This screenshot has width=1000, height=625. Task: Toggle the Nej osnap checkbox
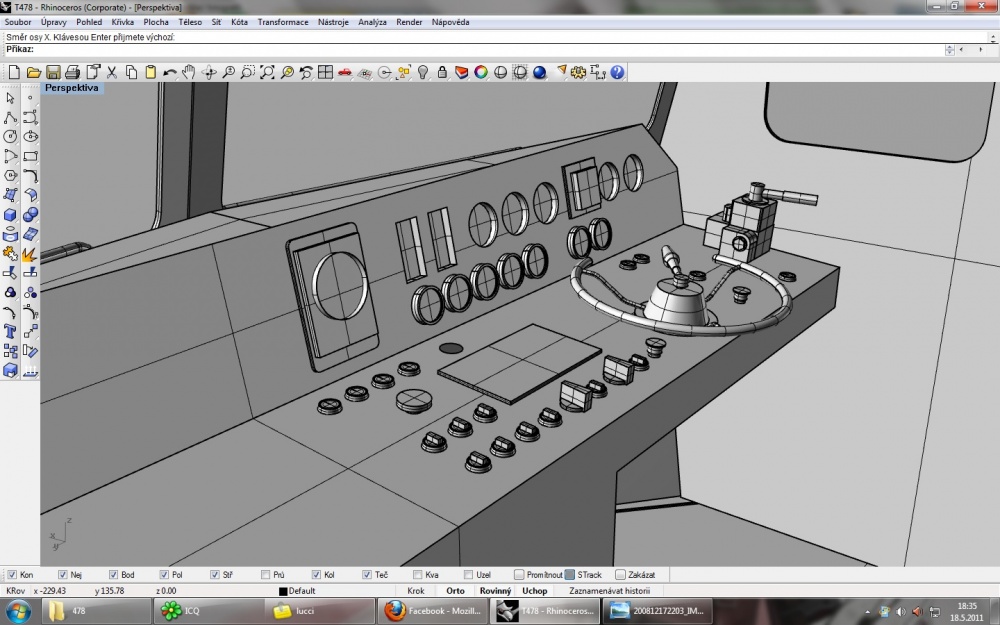[x=62, y=575]
